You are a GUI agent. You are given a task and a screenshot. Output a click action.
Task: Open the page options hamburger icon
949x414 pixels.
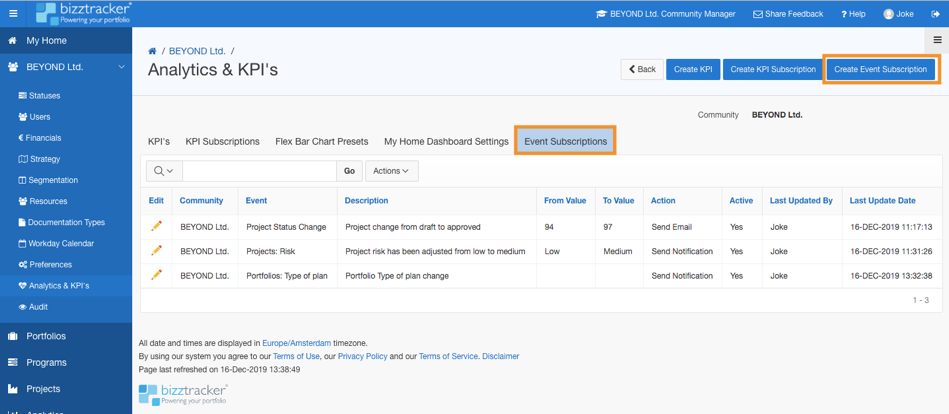(937, 41)
